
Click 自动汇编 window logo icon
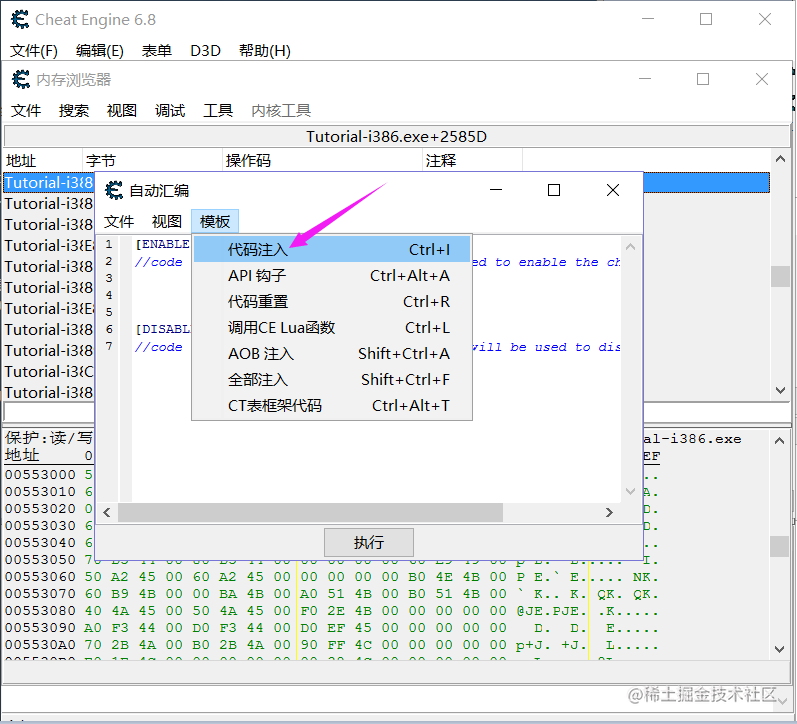tap(114, 190)
